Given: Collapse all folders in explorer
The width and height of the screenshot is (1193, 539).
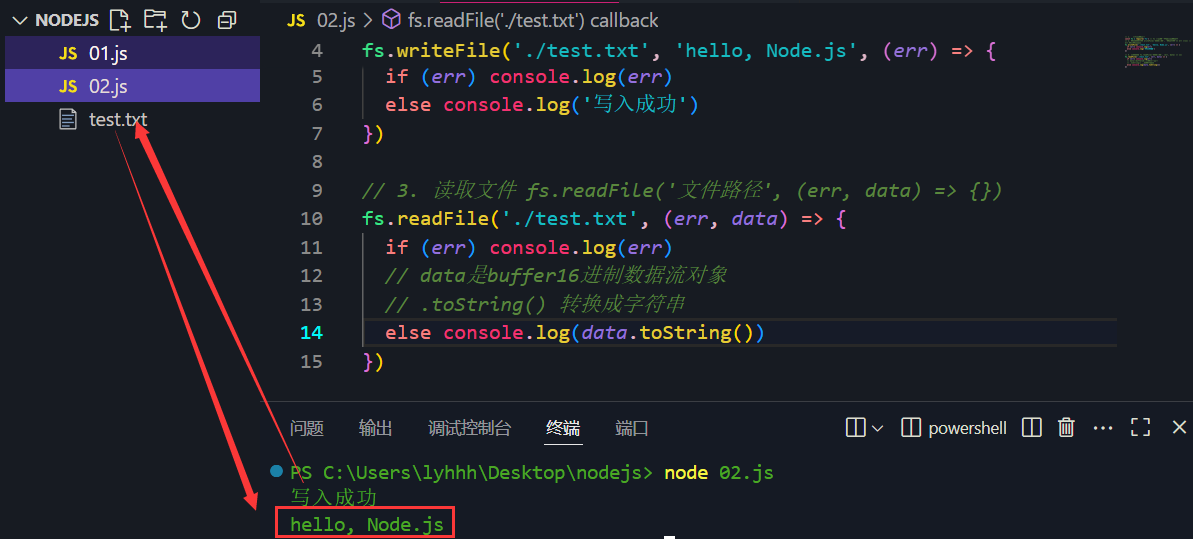Looking at the screenshot, I should coord(227,21).
